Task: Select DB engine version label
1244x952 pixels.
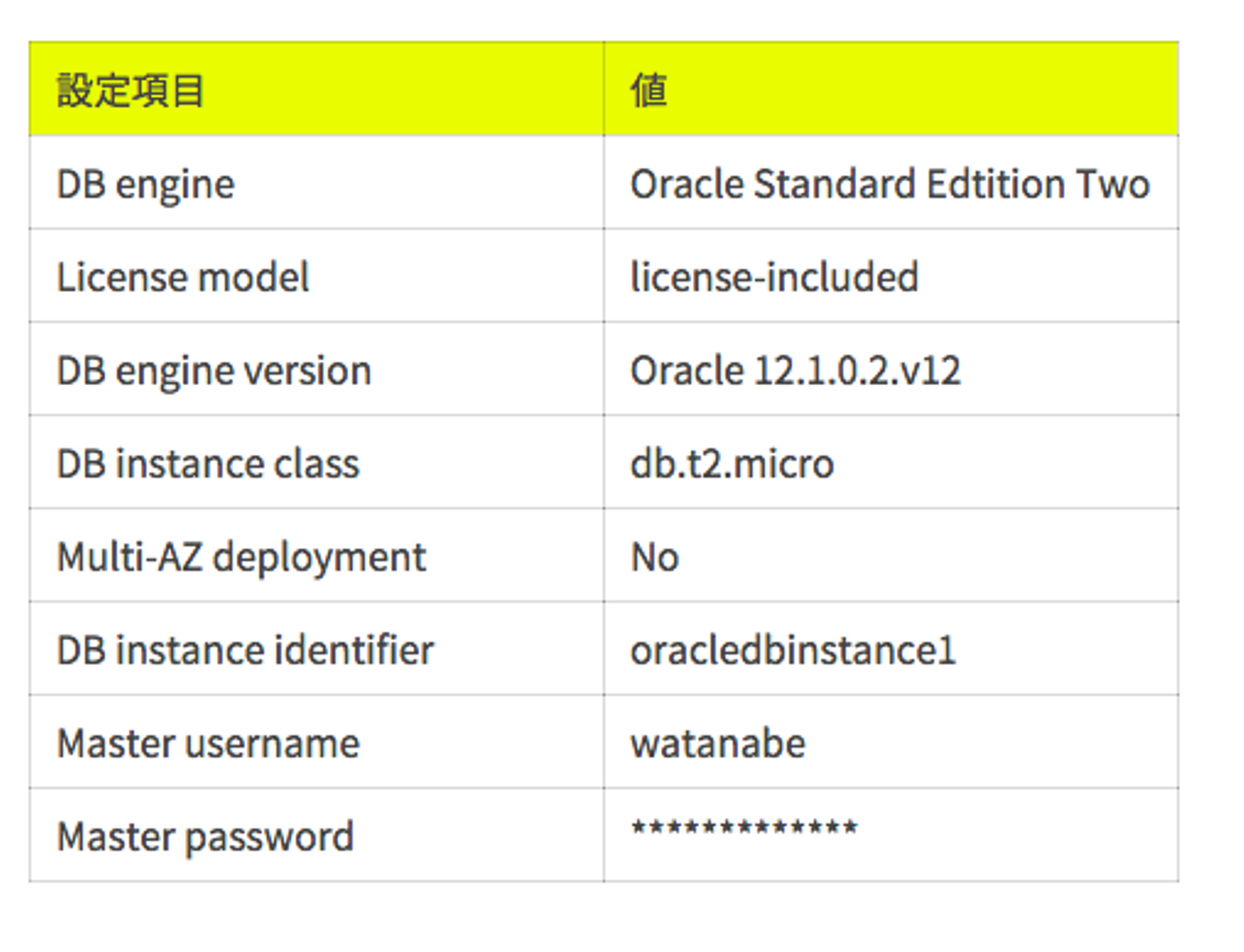Action: (213, 371)
